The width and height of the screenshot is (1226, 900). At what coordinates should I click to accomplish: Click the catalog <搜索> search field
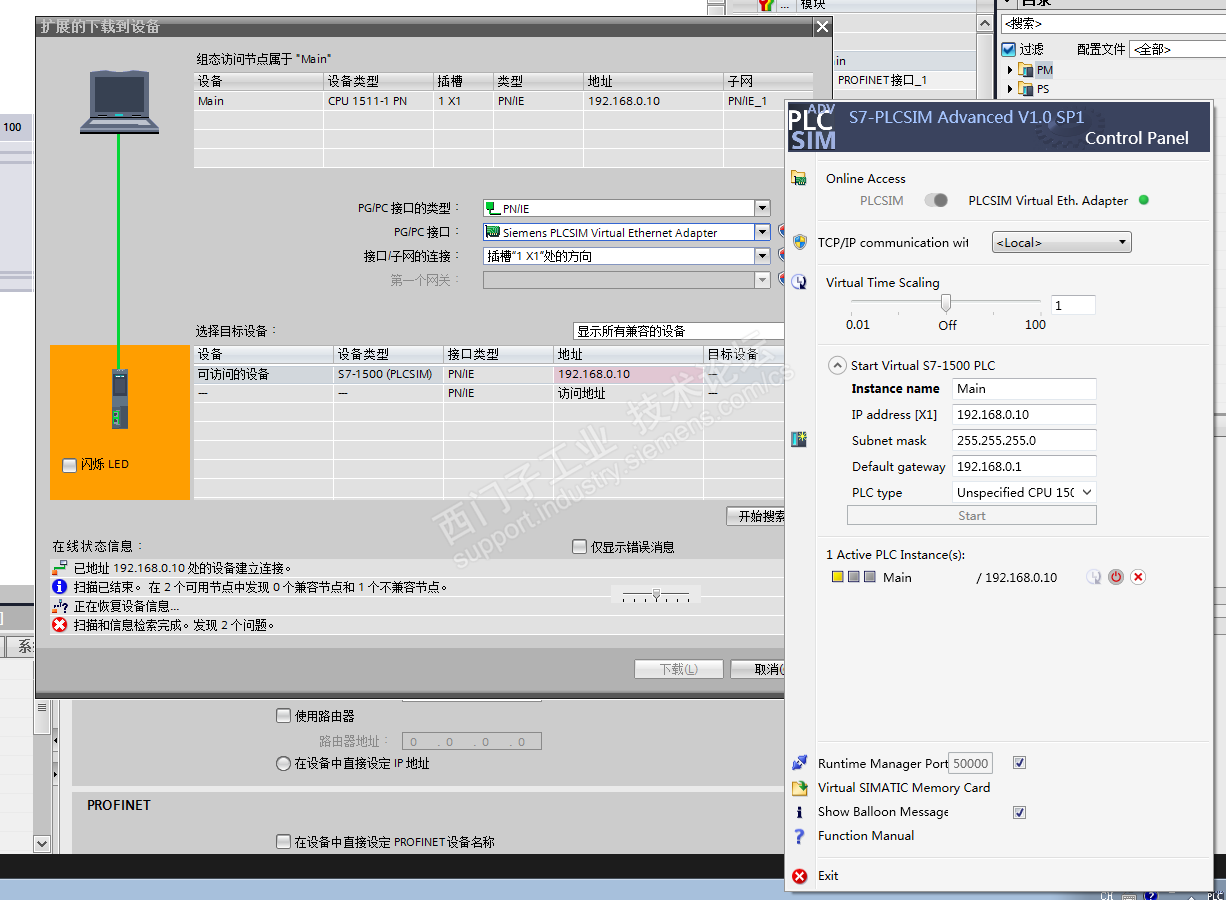click(1113, 23)
